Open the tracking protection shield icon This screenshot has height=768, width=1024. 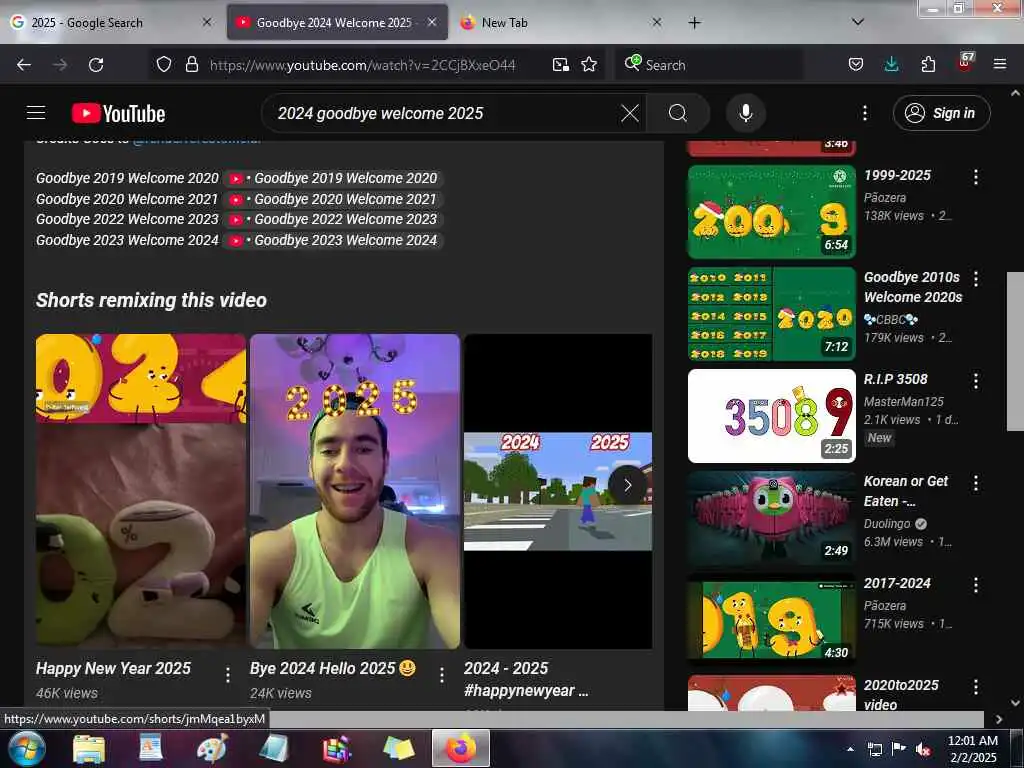pyautogui.click(x=164, y=65)
